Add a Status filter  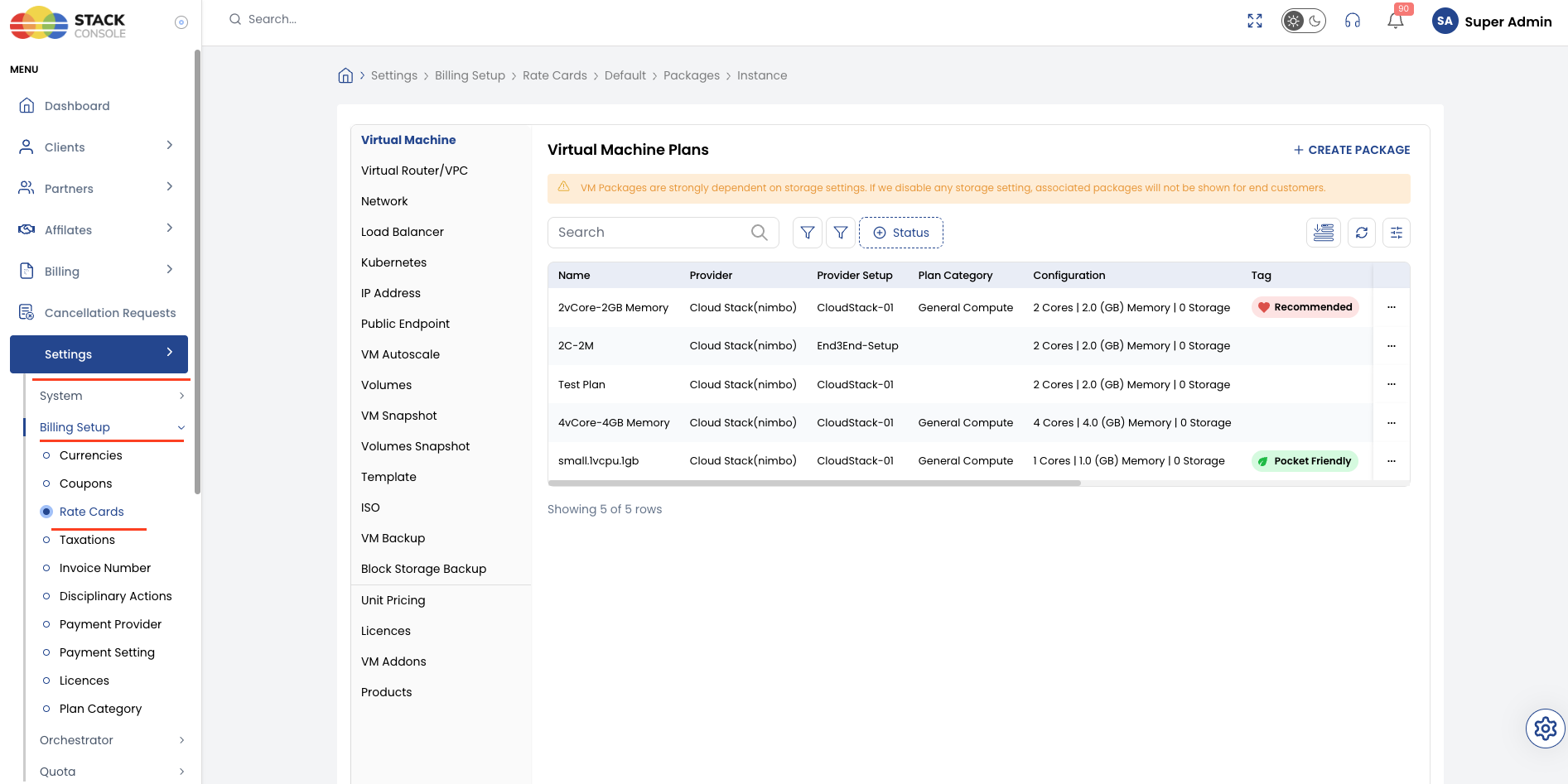pyautogui.click(x=901, y=233)
